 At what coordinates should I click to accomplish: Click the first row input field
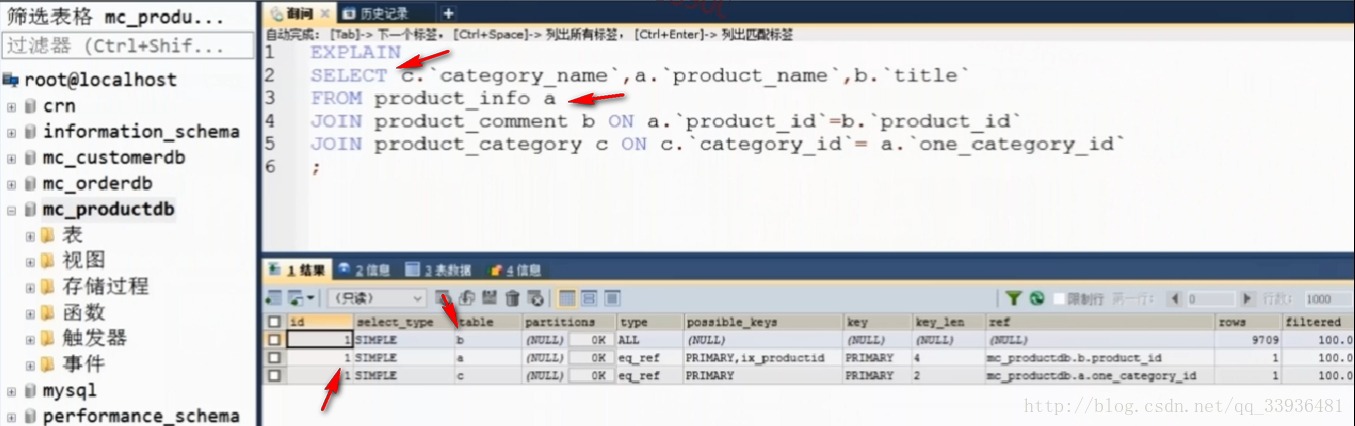(1211, 298)
